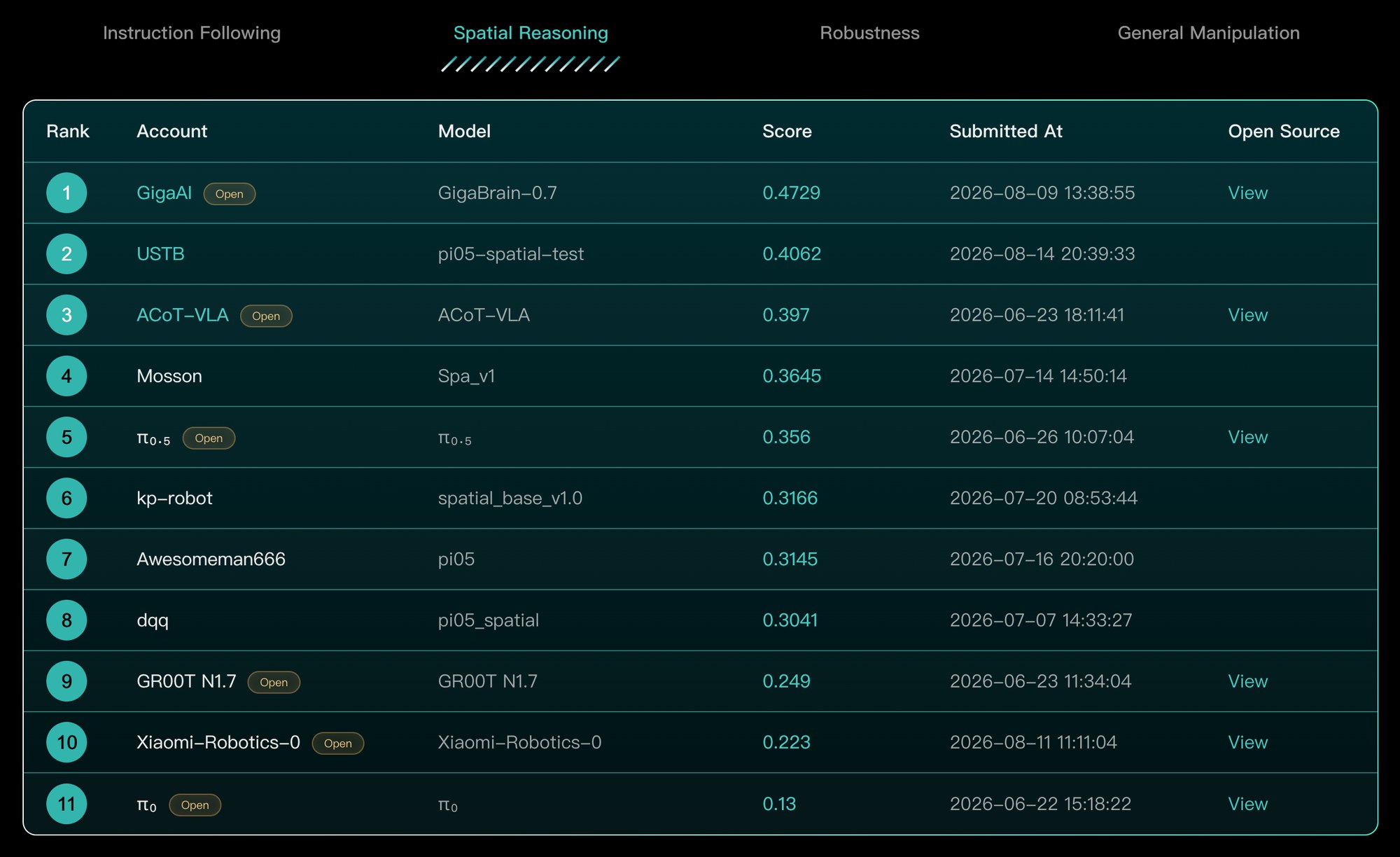The image size is (1400, 857).
Task: Click the score 0.13
Action: tap(779, 804)
